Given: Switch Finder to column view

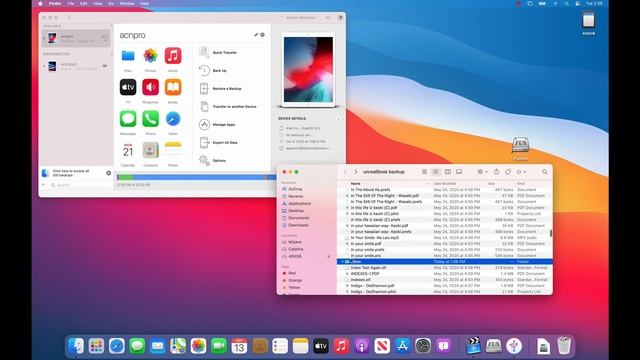Looking at the screenshot, I should (447, 172).
